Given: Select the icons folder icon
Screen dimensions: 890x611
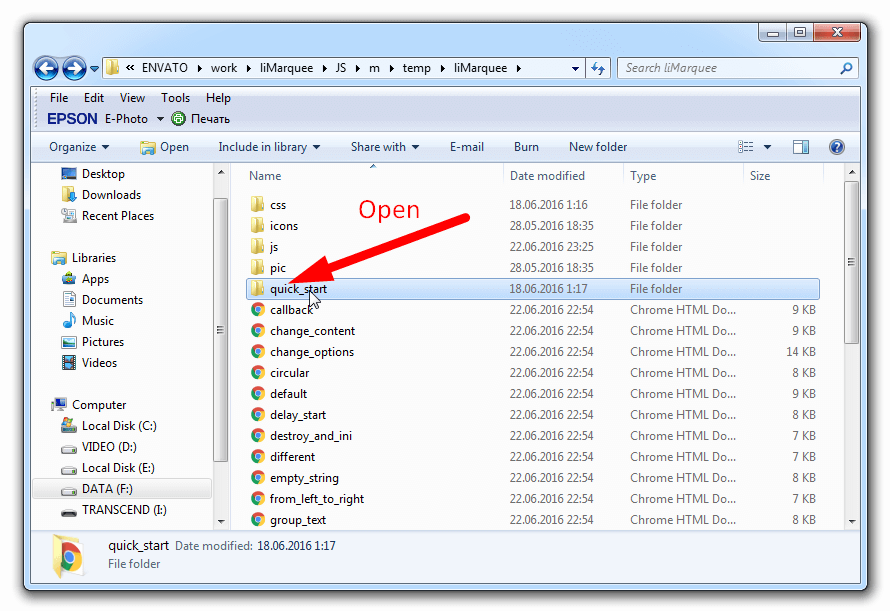Looking at the screenshot, I should tap(258, 225).
